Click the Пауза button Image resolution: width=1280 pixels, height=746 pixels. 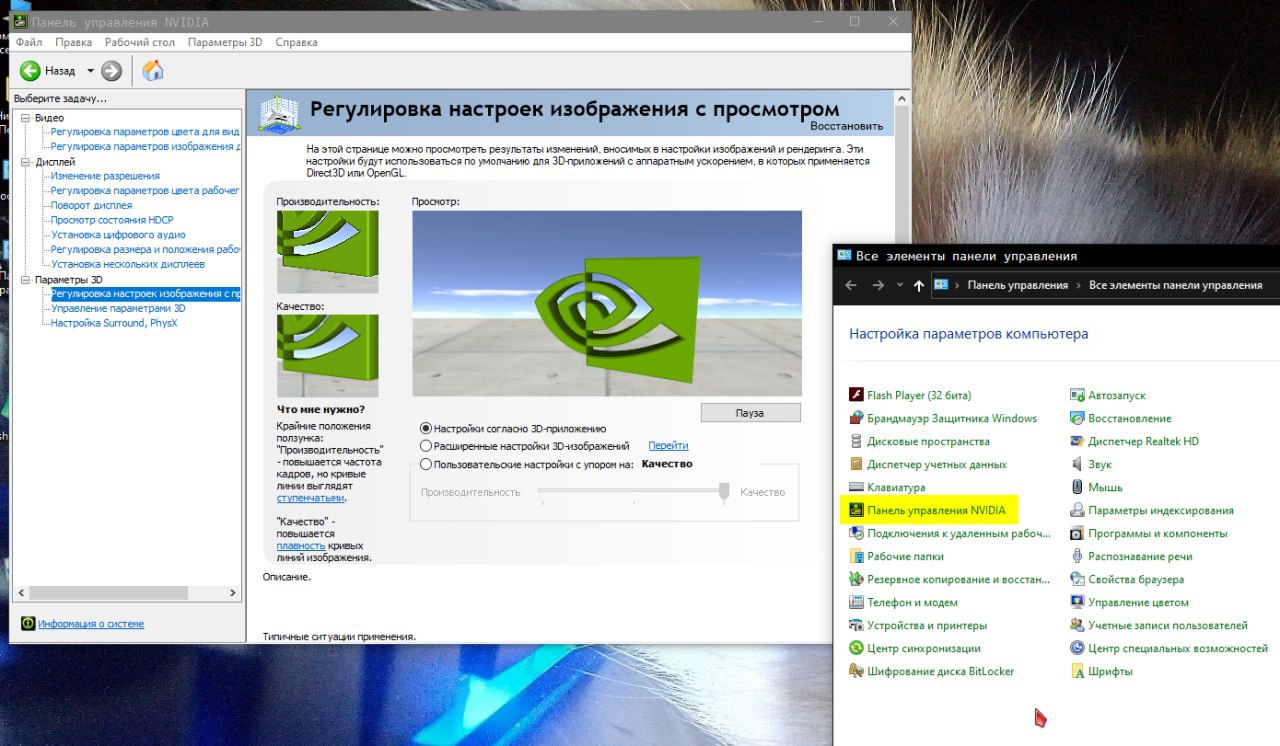(x=750, y=413)
